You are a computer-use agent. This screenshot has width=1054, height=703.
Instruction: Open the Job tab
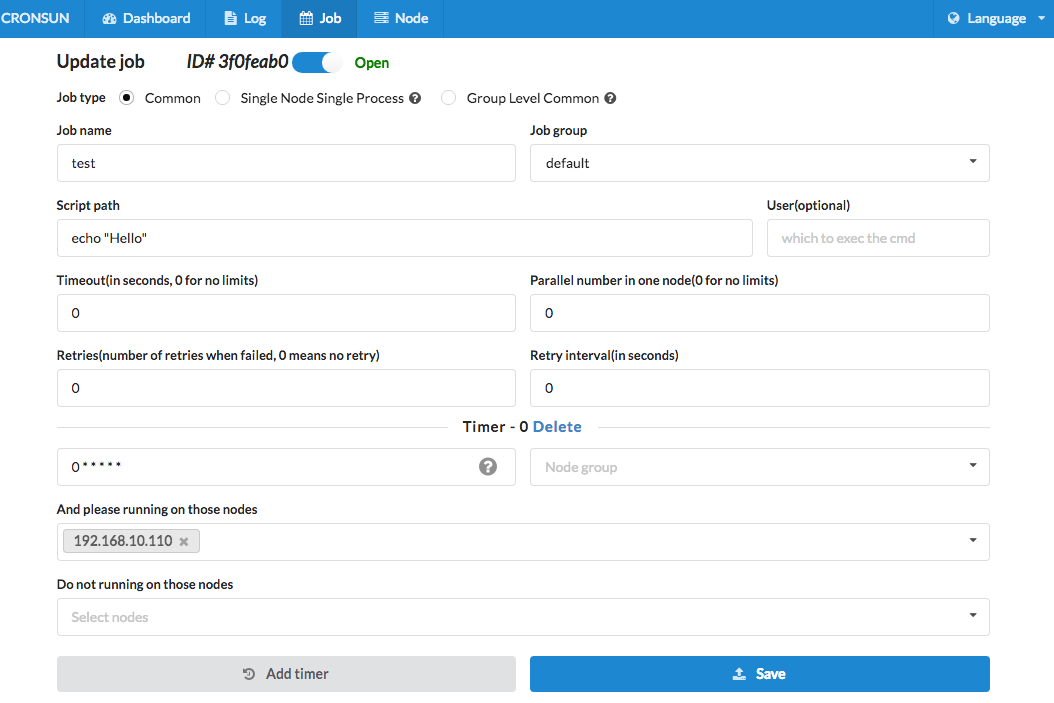tap(320, 18)
